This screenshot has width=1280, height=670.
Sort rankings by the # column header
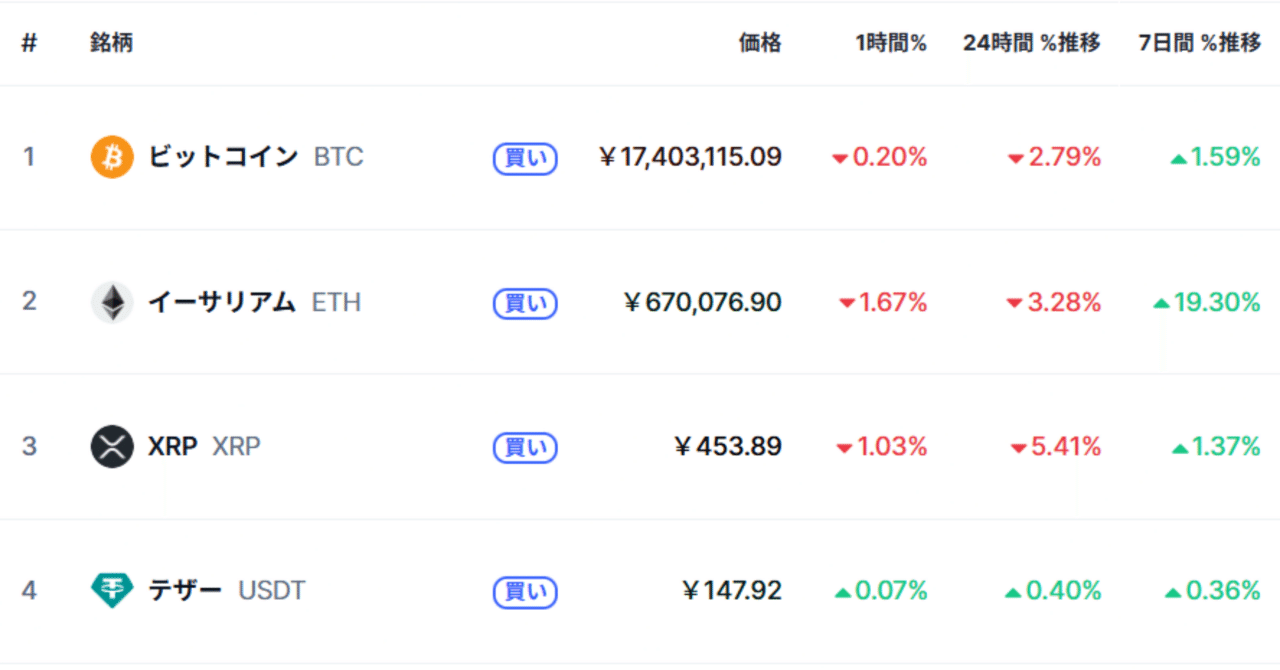(28, 43)
